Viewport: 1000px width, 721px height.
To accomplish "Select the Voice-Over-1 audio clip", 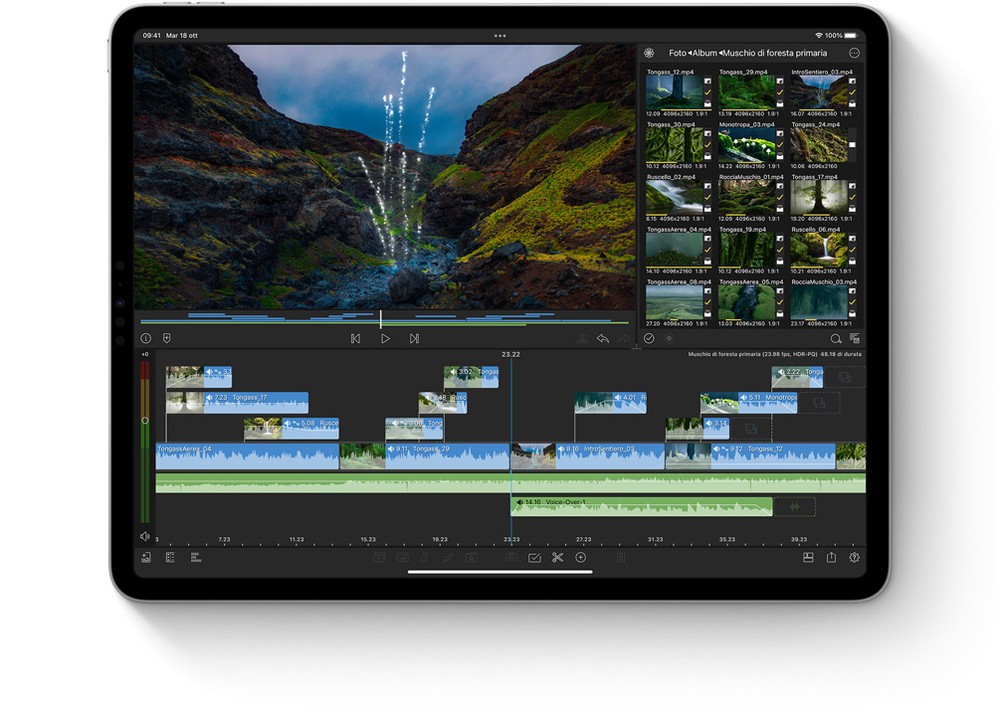I will [x=640, y=506].
